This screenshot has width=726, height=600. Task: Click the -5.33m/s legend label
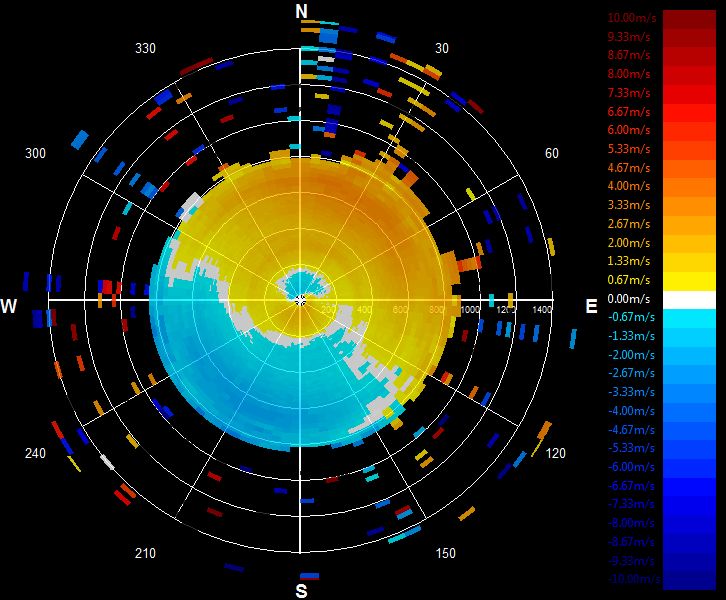[631, 448]
